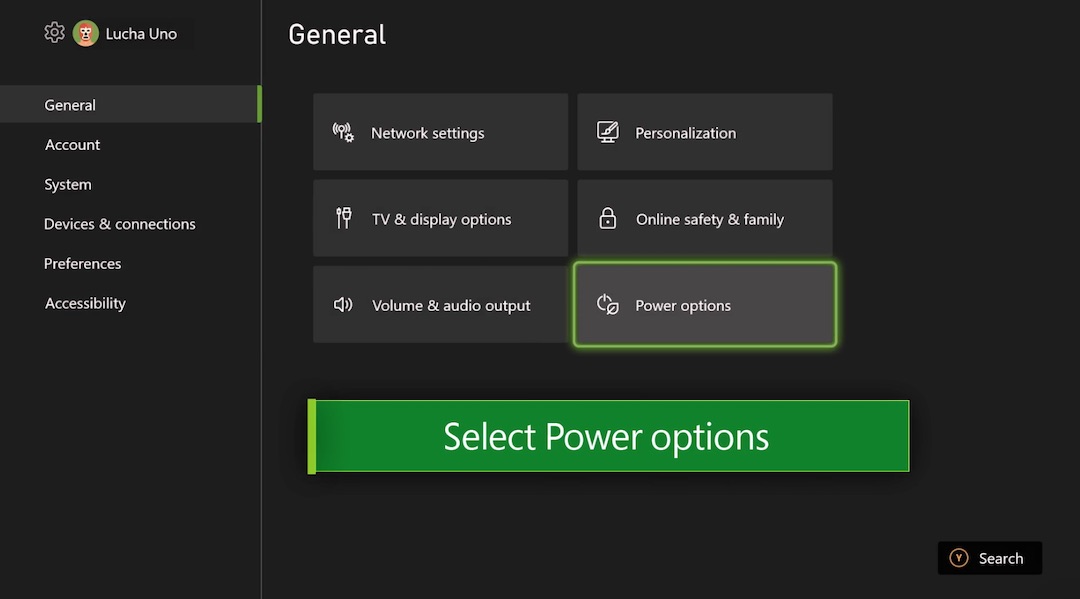Select the Power options tile
This screenshot has width=1080, height=599.
click(705, 304)
